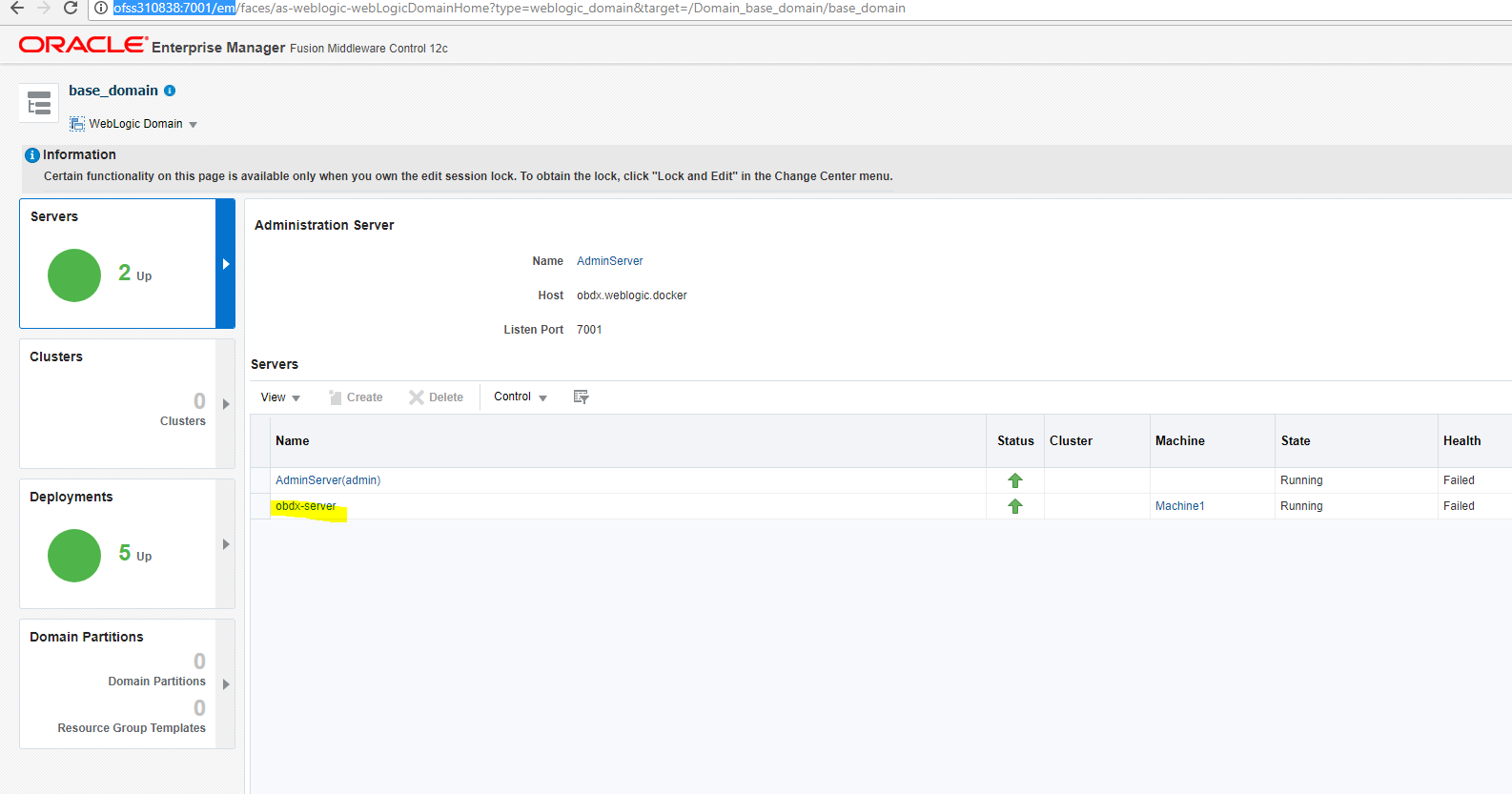The height and width of the screenshot is (794, 1512).
Task: Click the browser back arrow
Action: click(x=17, y=8)
